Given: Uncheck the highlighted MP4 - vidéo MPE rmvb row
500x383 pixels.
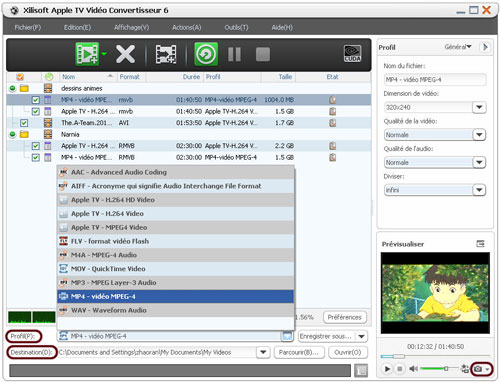Looking at the screenshot, I should (36, 100).
